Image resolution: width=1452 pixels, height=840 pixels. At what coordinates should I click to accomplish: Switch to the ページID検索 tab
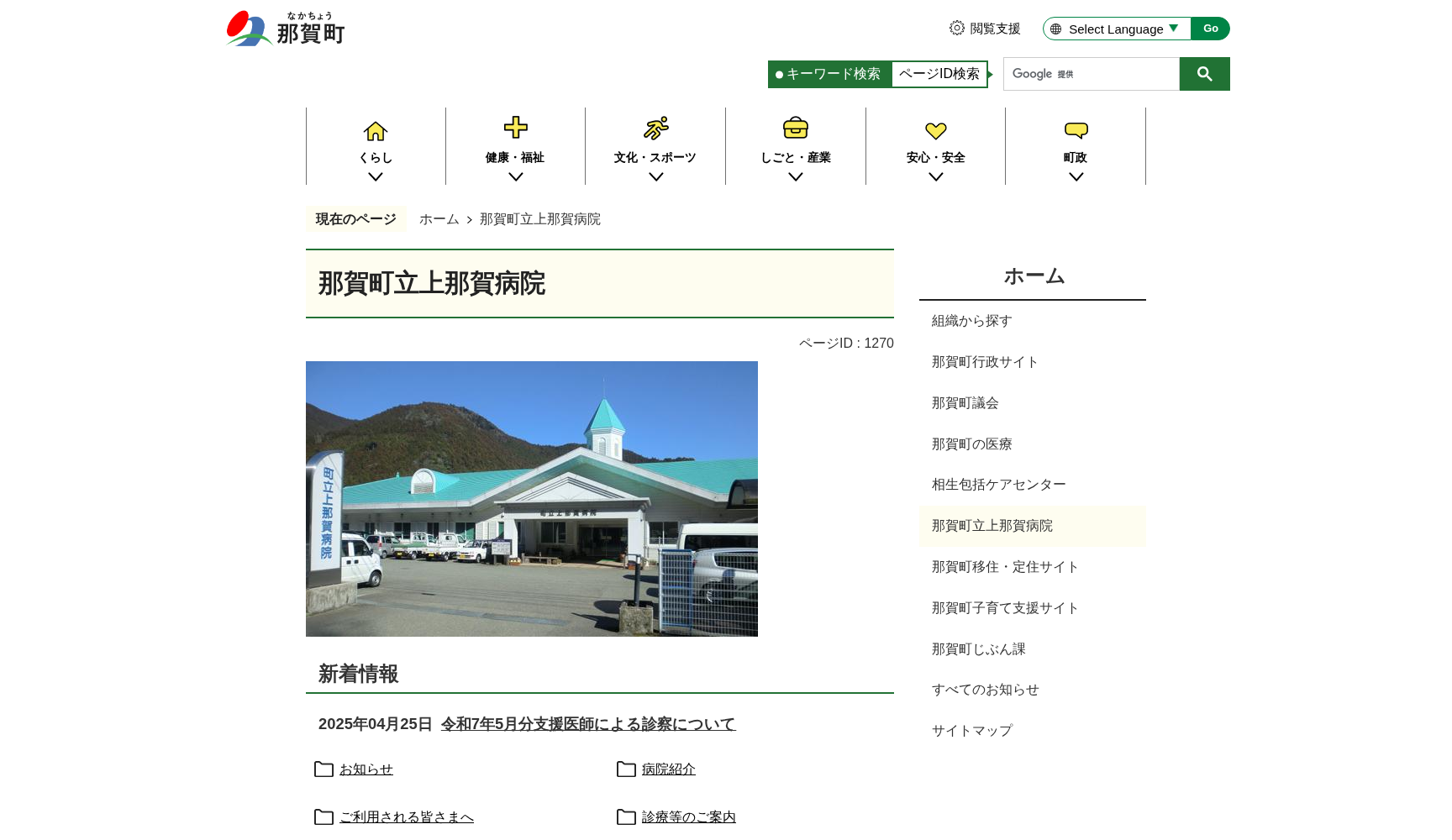pyautogui.click(x=939, y=74)
